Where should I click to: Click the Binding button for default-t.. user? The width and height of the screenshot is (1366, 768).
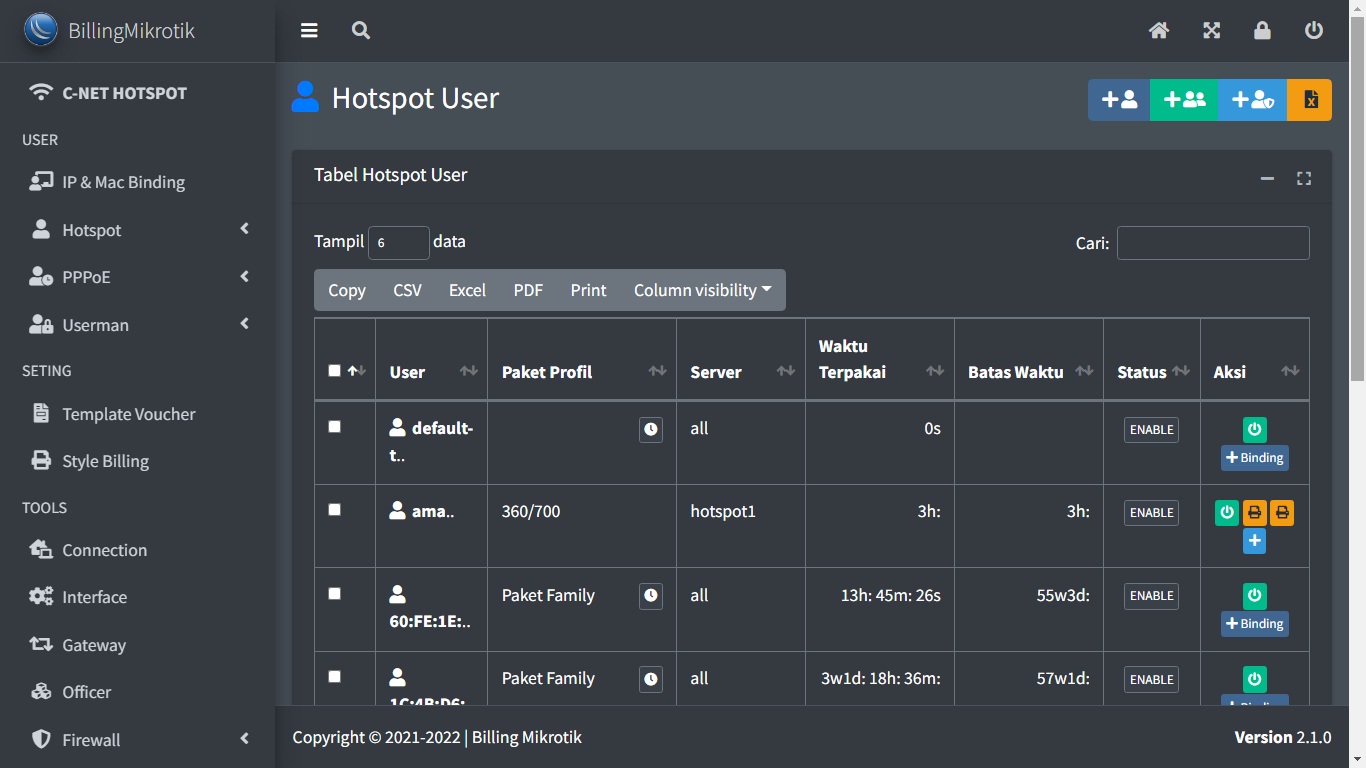point(1254,458)
